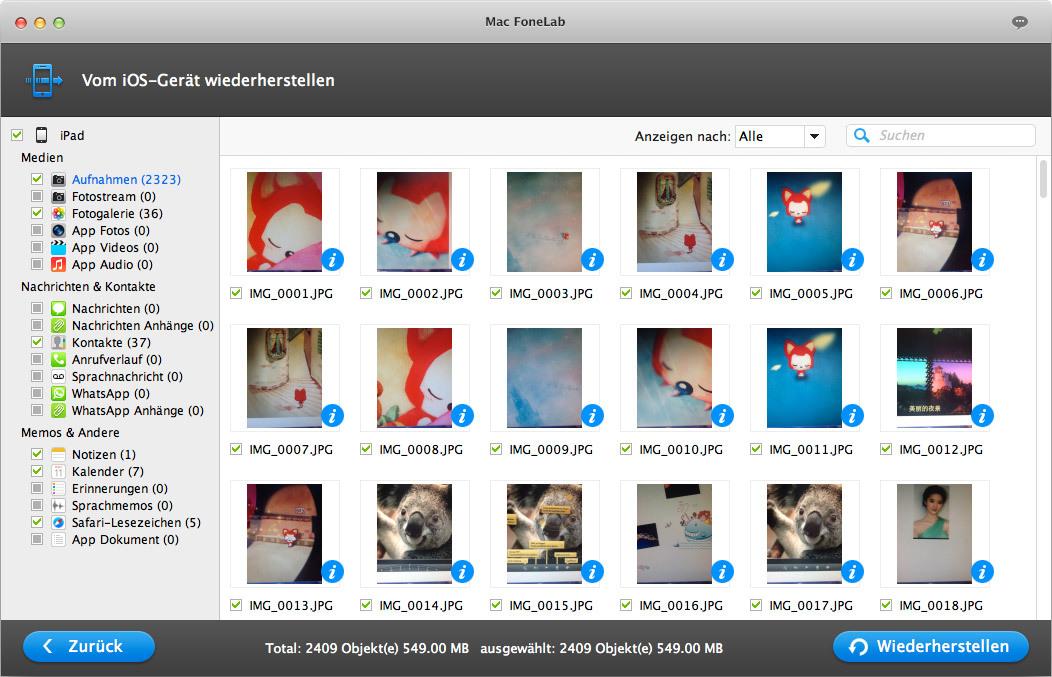Click the Sprachmemos (0) label

122,505
